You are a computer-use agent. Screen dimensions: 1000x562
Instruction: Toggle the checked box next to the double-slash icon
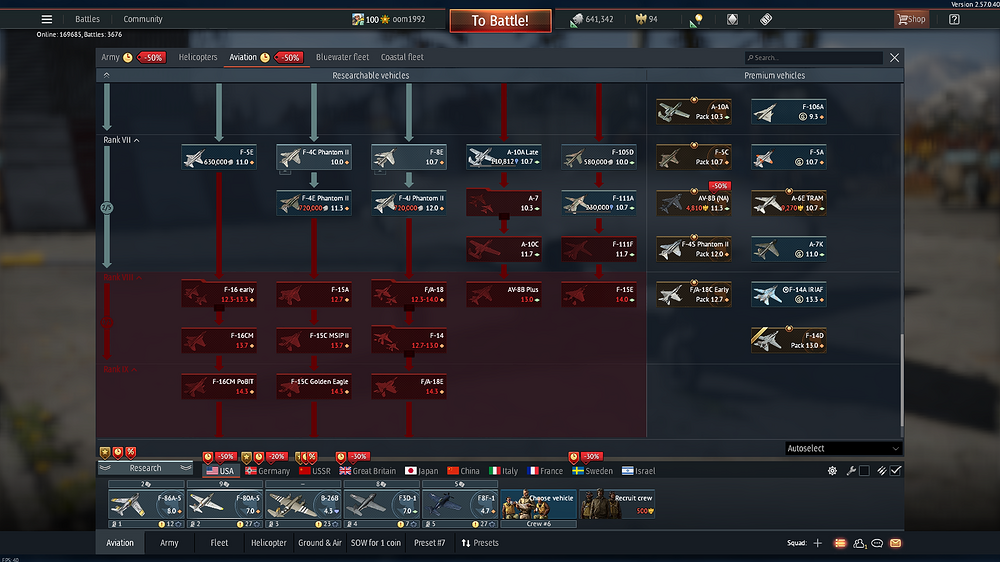click(x=895, y=471)
